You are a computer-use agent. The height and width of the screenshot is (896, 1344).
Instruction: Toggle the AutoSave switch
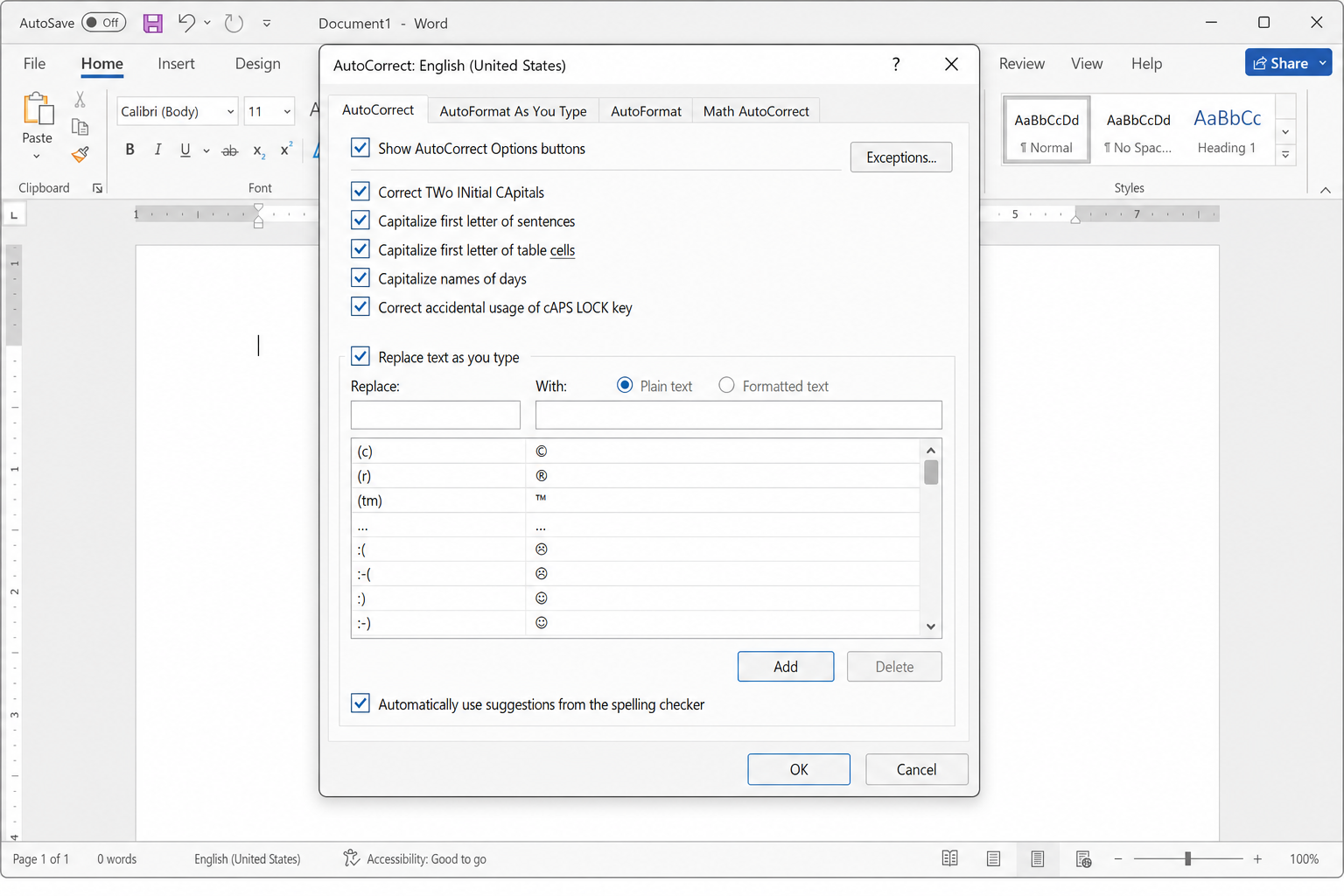tap(103, 23)
